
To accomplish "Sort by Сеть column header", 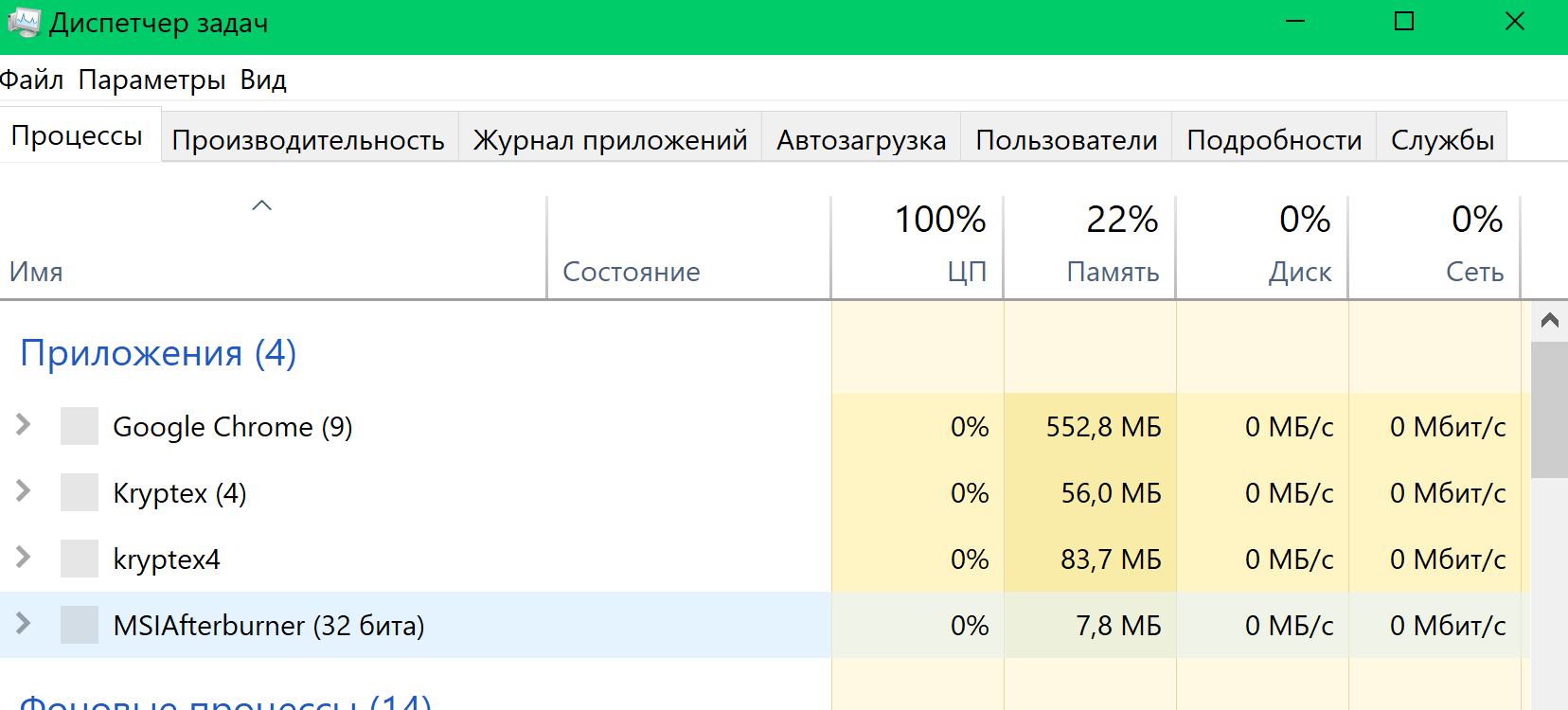I will pos(1434,248).
